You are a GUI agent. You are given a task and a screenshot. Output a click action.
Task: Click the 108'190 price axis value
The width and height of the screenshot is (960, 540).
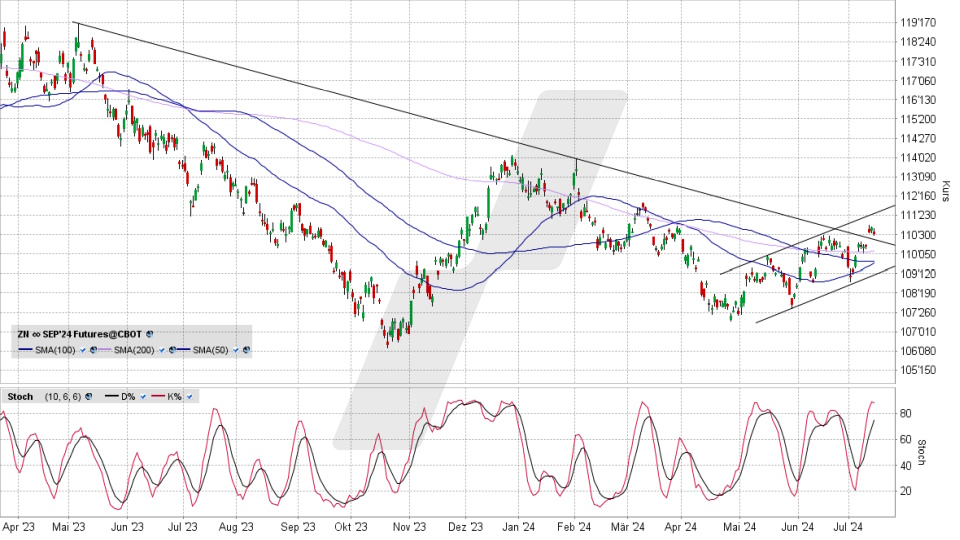click(918, 293)
